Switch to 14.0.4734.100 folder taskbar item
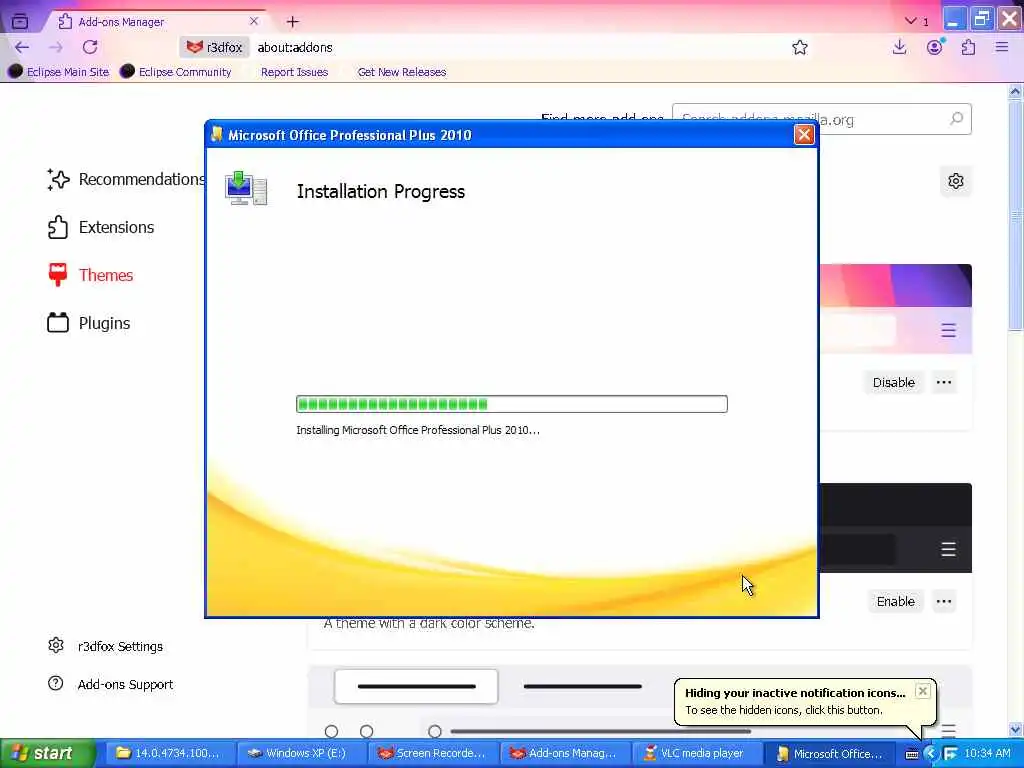Screen dimensions: 1024x768 pyautogui.click(x=168, y=753)
